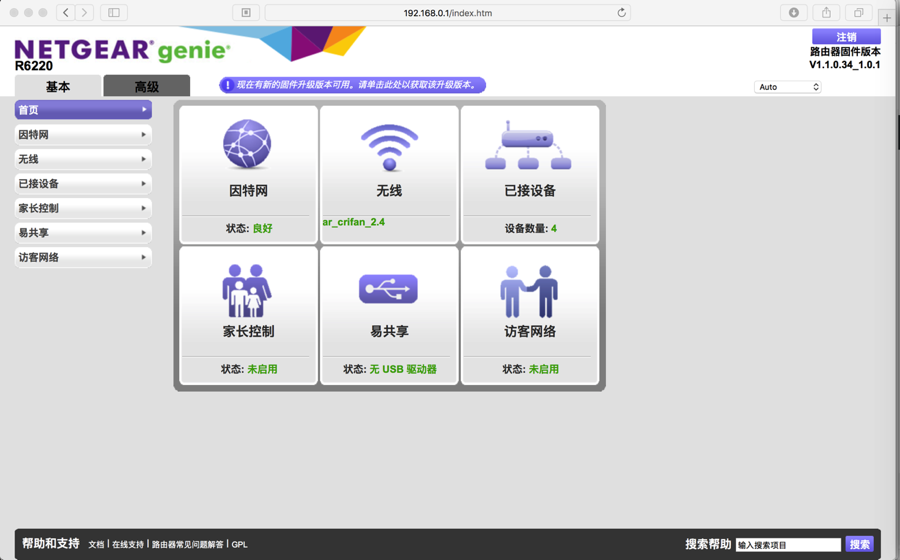Click the 状态: 良好 internet status text
This screenshot has height=560, width=900.
249,228
